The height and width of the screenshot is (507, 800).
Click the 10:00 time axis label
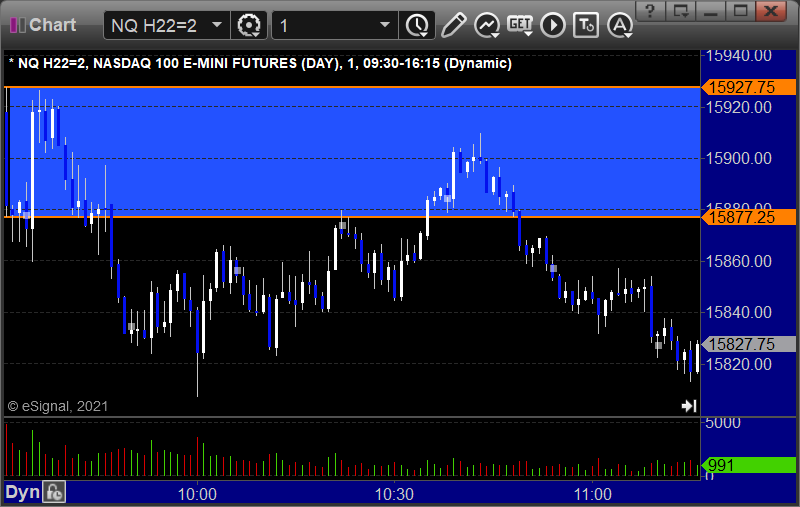[x=197, y=494]
